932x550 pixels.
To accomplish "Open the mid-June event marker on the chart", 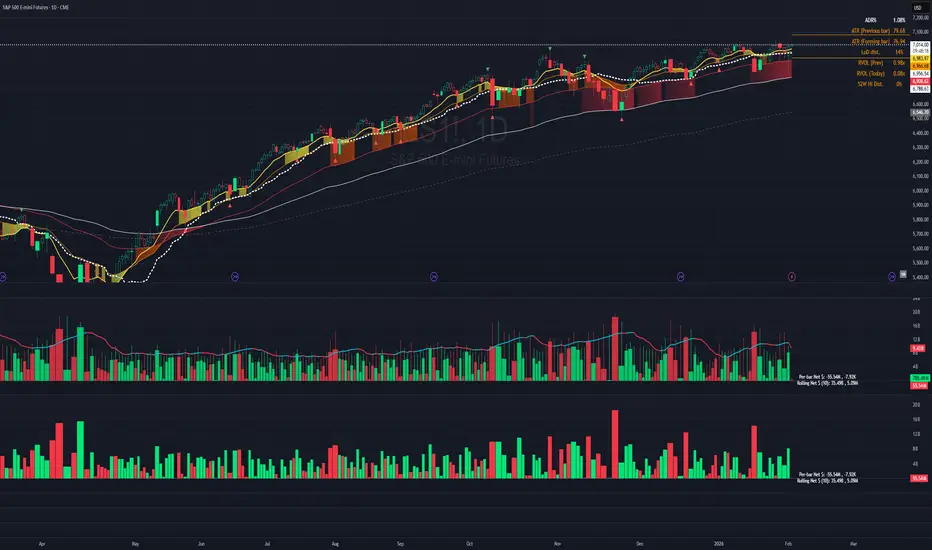I will (x=235, y=276).
